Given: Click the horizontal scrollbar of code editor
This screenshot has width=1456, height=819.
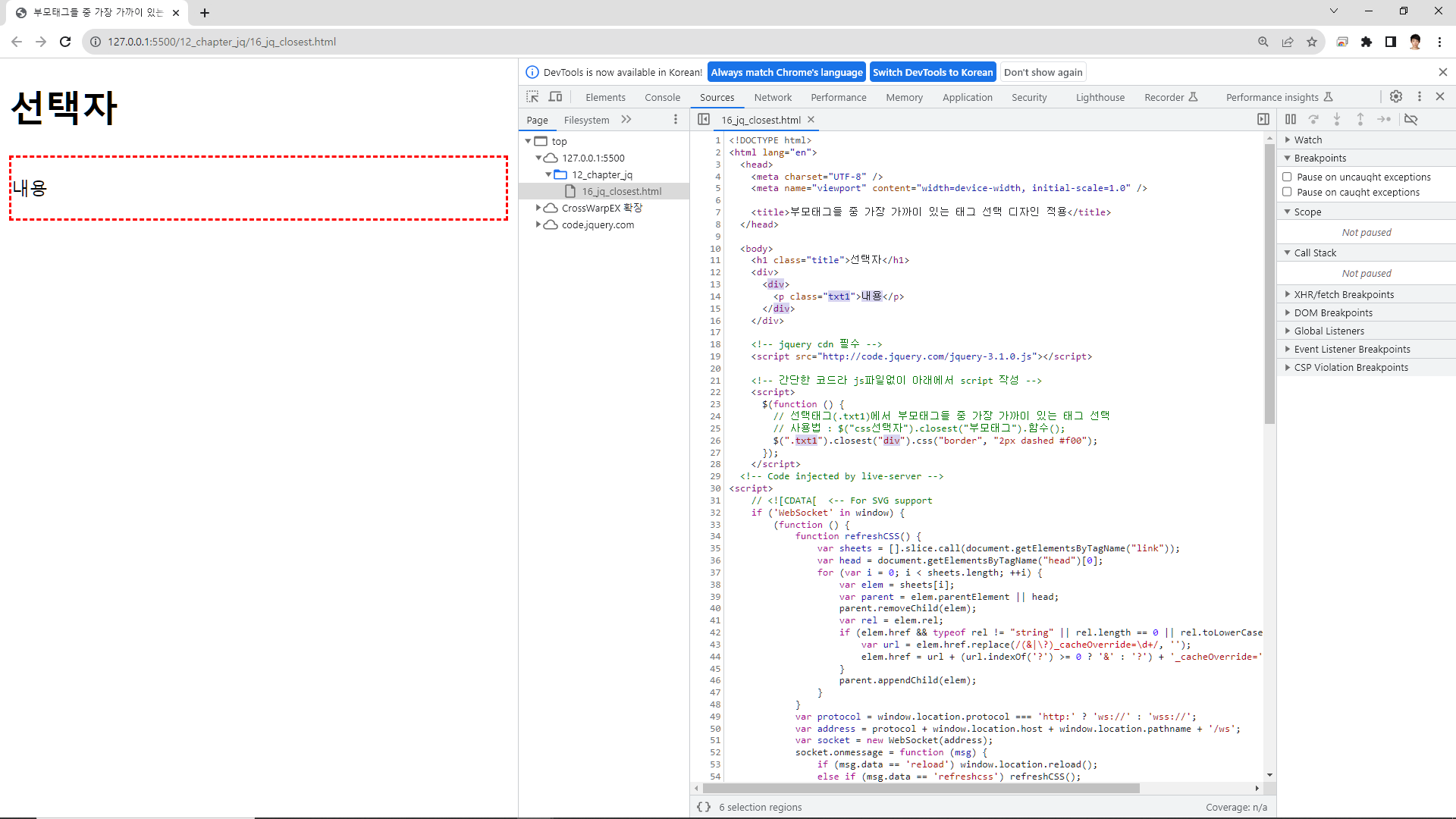Looking at the screenshot, I should point(921,789).
